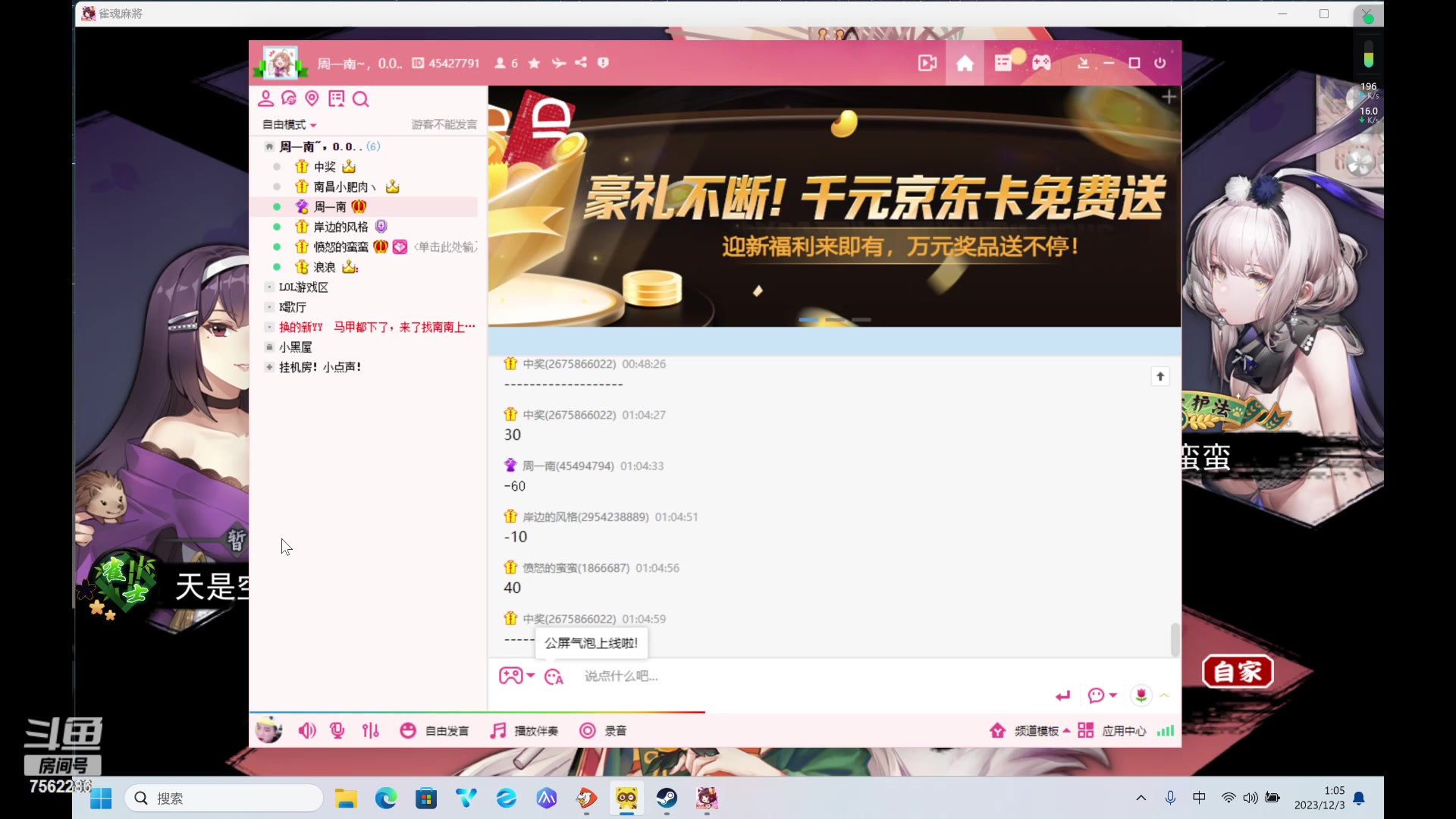Open the 频道模板 dropdown
The width and height of the screenshot is (1456, 819).
[1042, 730]
